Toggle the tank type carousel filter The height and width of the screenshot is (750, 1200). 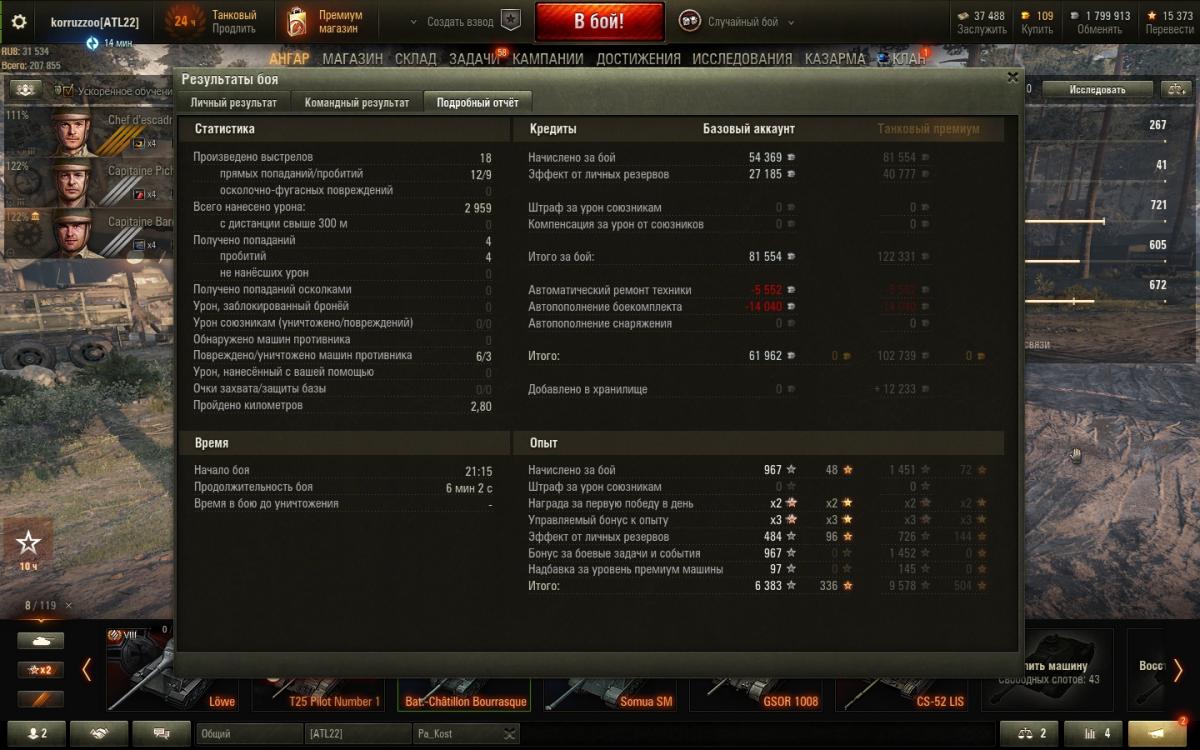coord(40,641)
